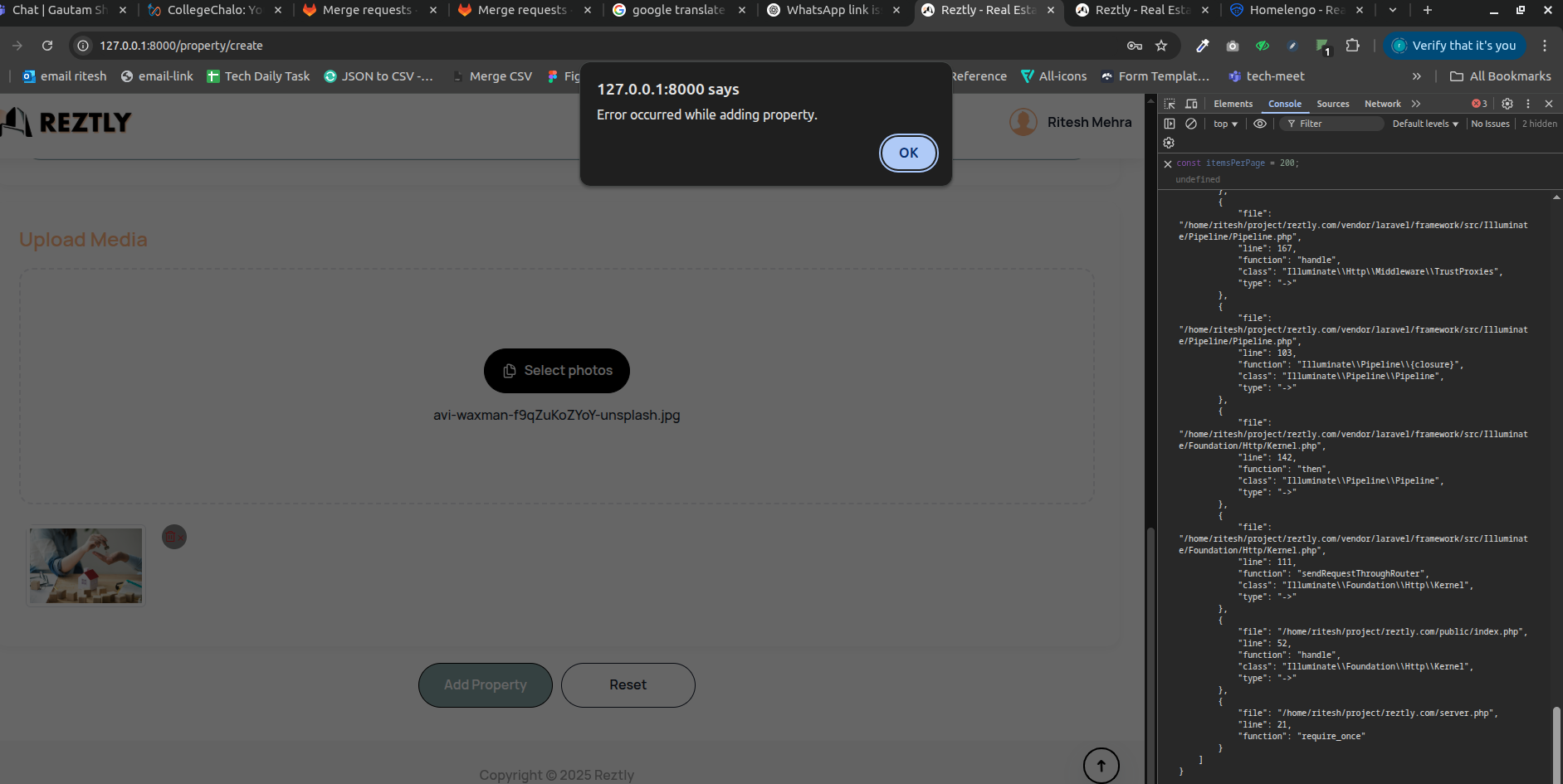
Task: Toggle the device toolbar icon in DevTools
Action: [1191, 104]
